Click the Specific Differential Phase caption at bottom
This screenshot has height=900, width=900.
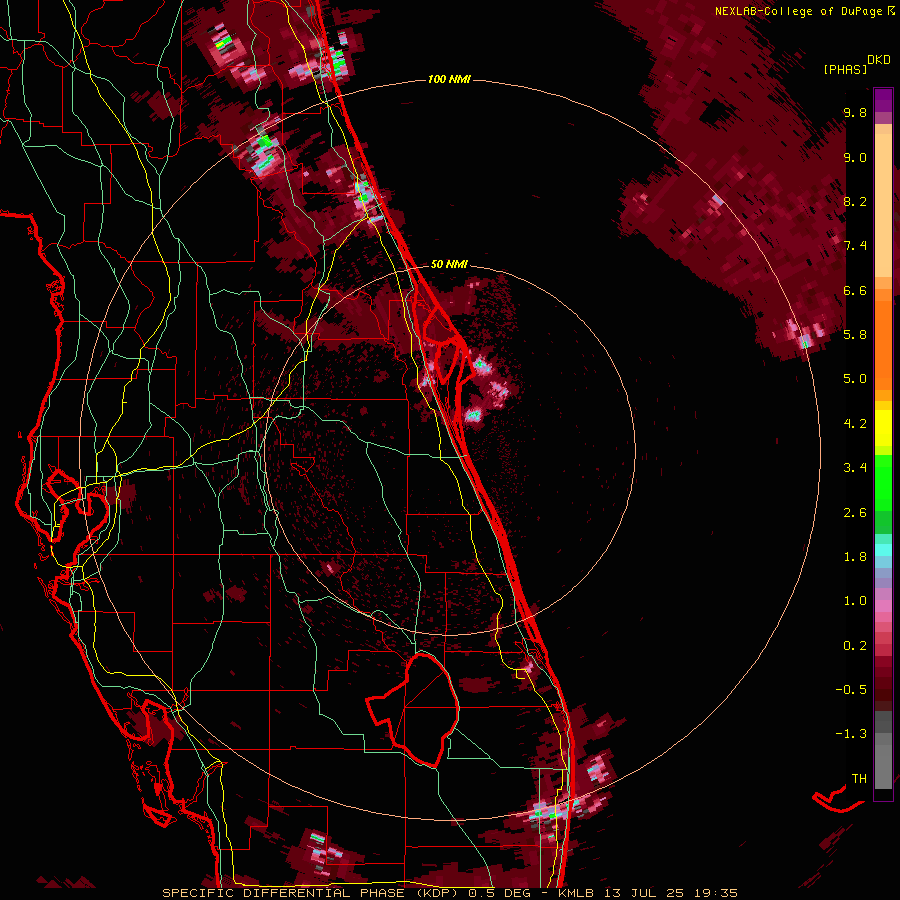(449, 893)
